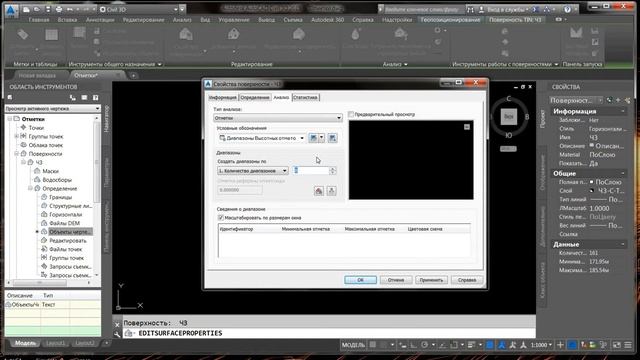640x360 pixels.
Task: Toggle the ortho mode status icon
Action: [414, 345]
